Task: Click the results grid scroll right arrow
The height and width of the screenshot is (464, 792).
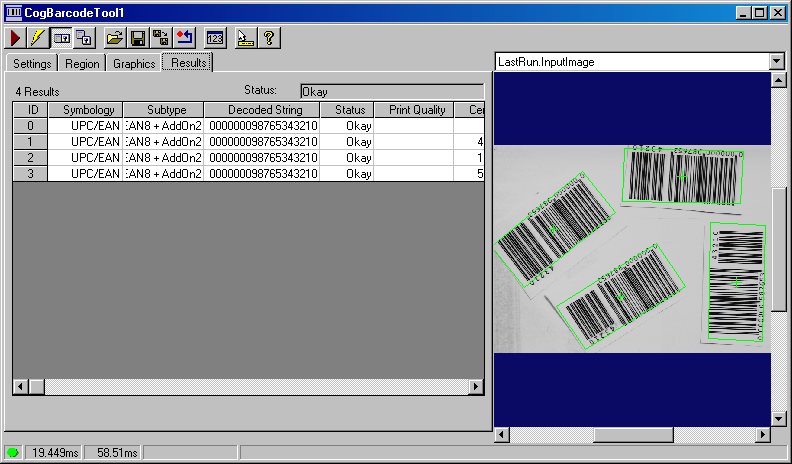Action: click(x=476, y=387)
